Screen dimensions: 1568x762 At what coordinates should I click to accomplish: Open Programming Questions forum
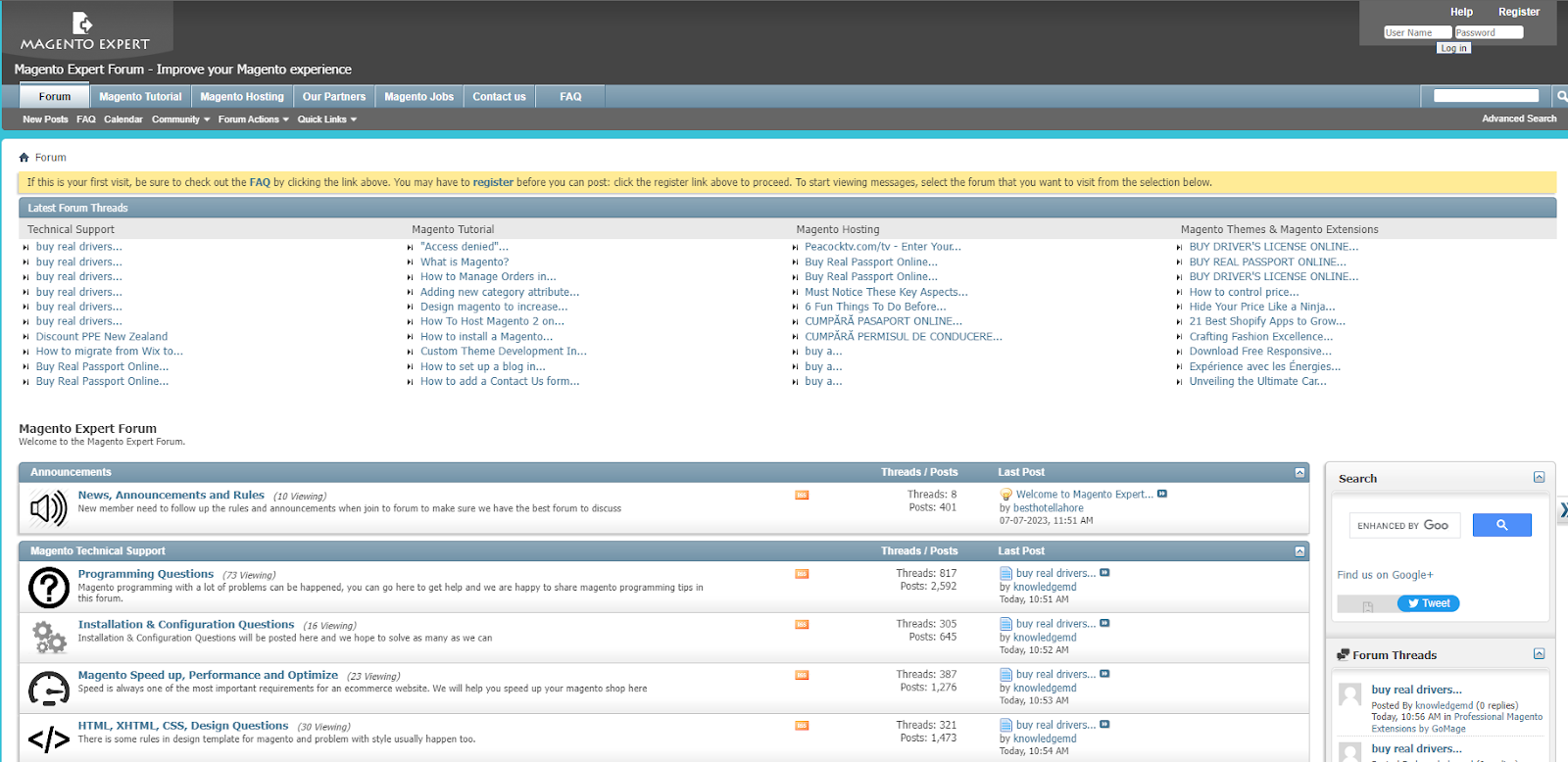coord(146,574)
